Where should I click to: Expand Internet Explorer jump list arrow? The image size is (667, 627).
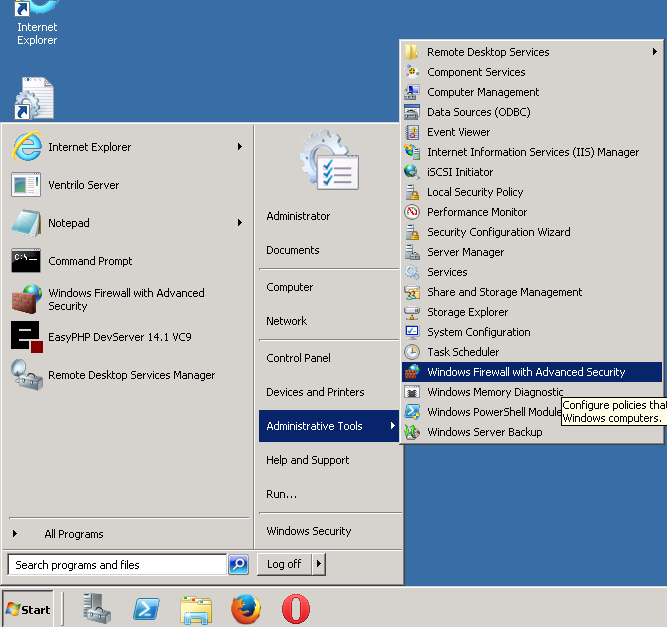pos(240,147)
